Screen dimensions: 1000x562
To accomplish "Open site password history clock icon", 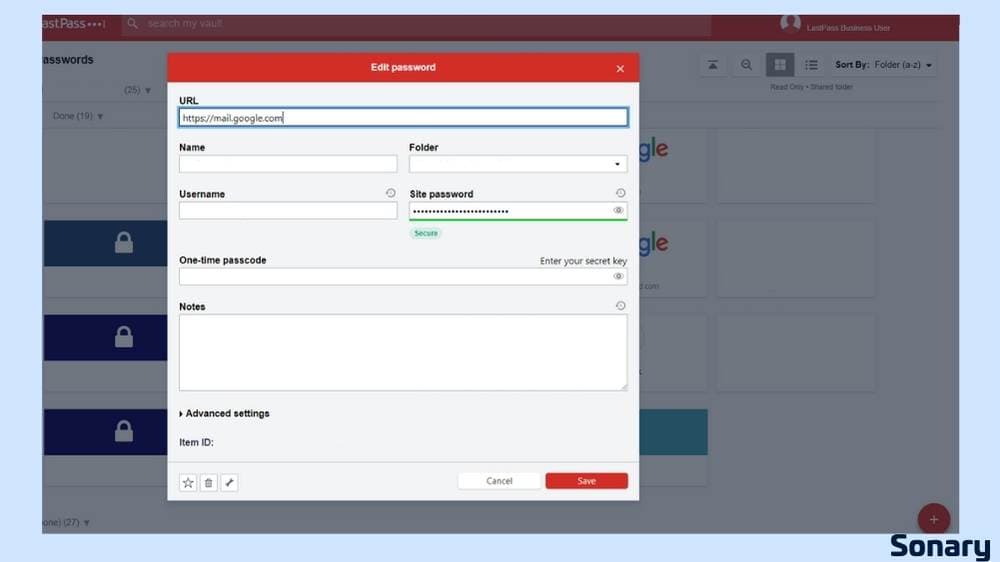I will tap(620, 193).
